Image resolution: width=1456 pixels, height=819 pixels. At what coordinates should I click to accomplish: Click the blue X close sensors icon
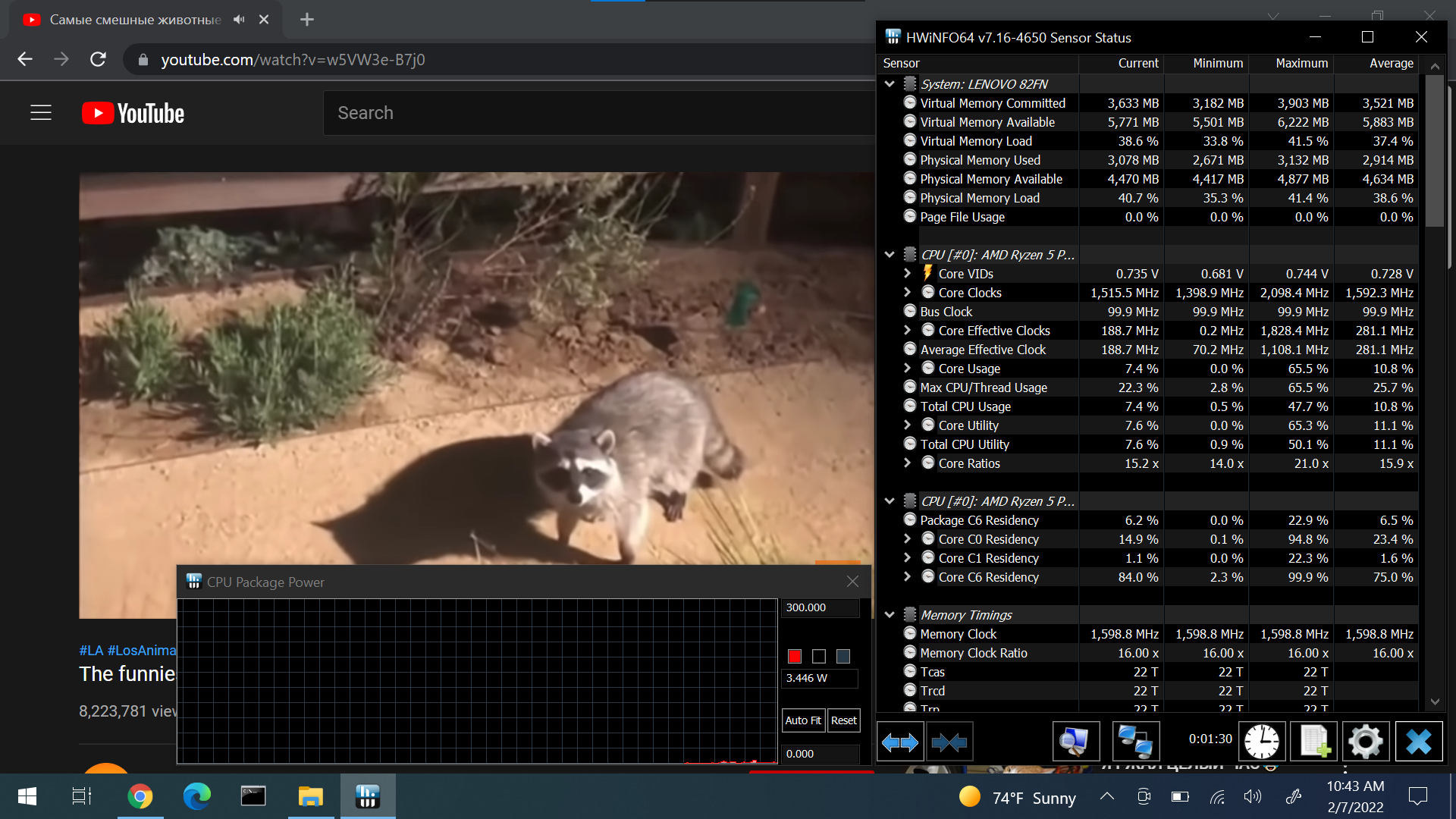point(1419,742)
